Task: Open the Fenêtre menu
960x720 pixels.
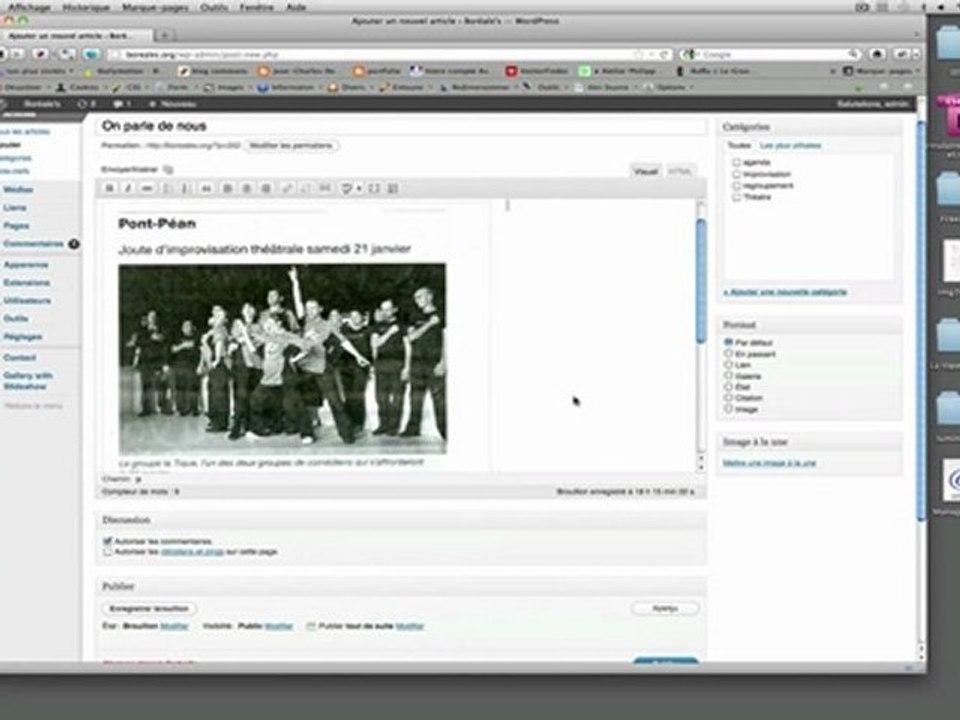Action: pos(257,7)
